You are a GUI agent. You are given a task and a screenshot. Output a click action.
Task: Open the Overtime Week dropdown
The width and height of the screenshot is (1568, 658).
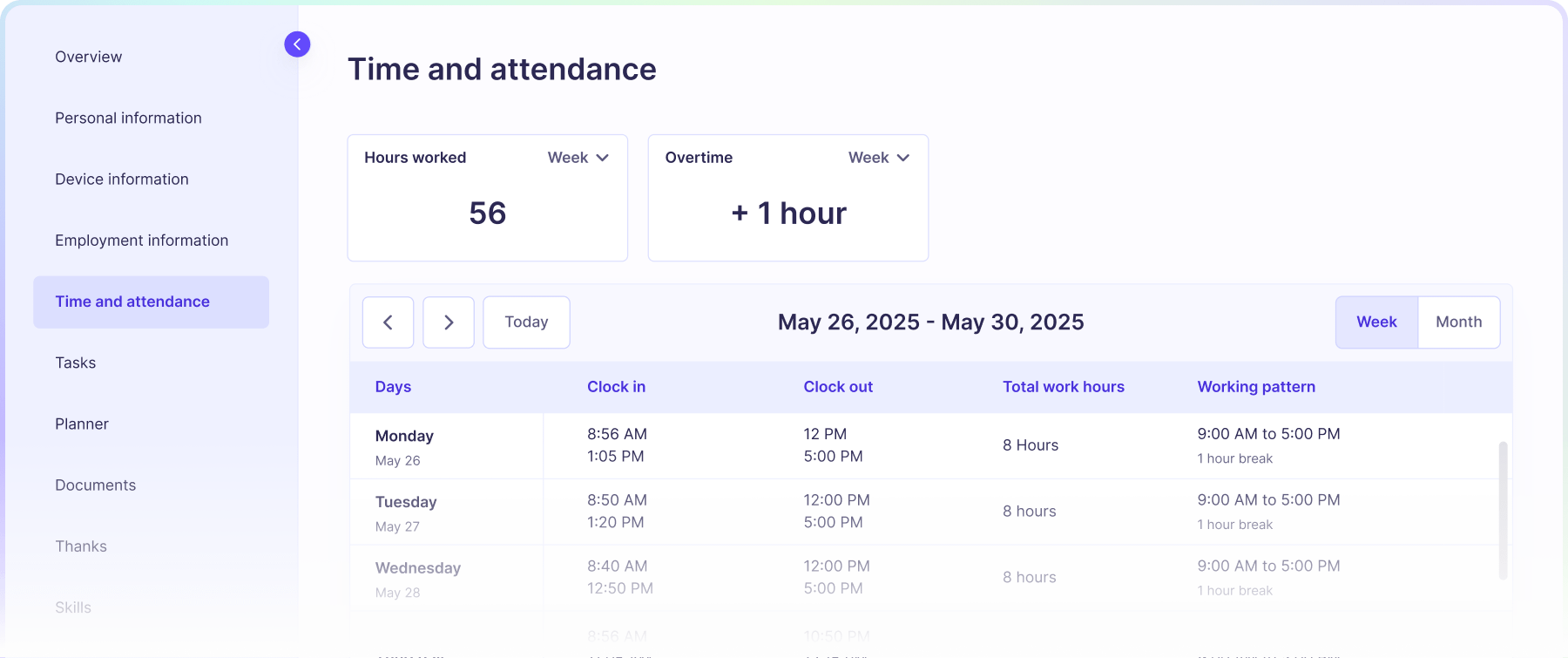coord(878,158)
